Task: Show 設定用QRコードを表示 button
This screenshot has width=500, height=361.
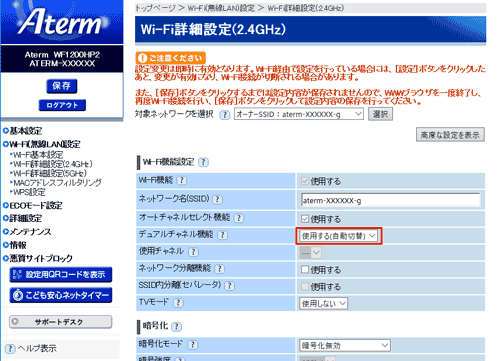Action: (61, 275)
